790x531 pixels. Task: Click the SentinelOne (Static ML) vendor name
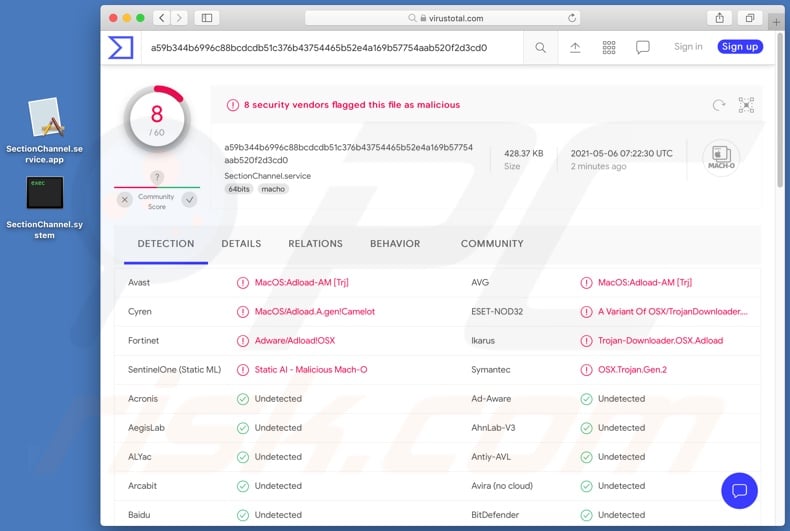pyautogui.click(x=174, y=370)
